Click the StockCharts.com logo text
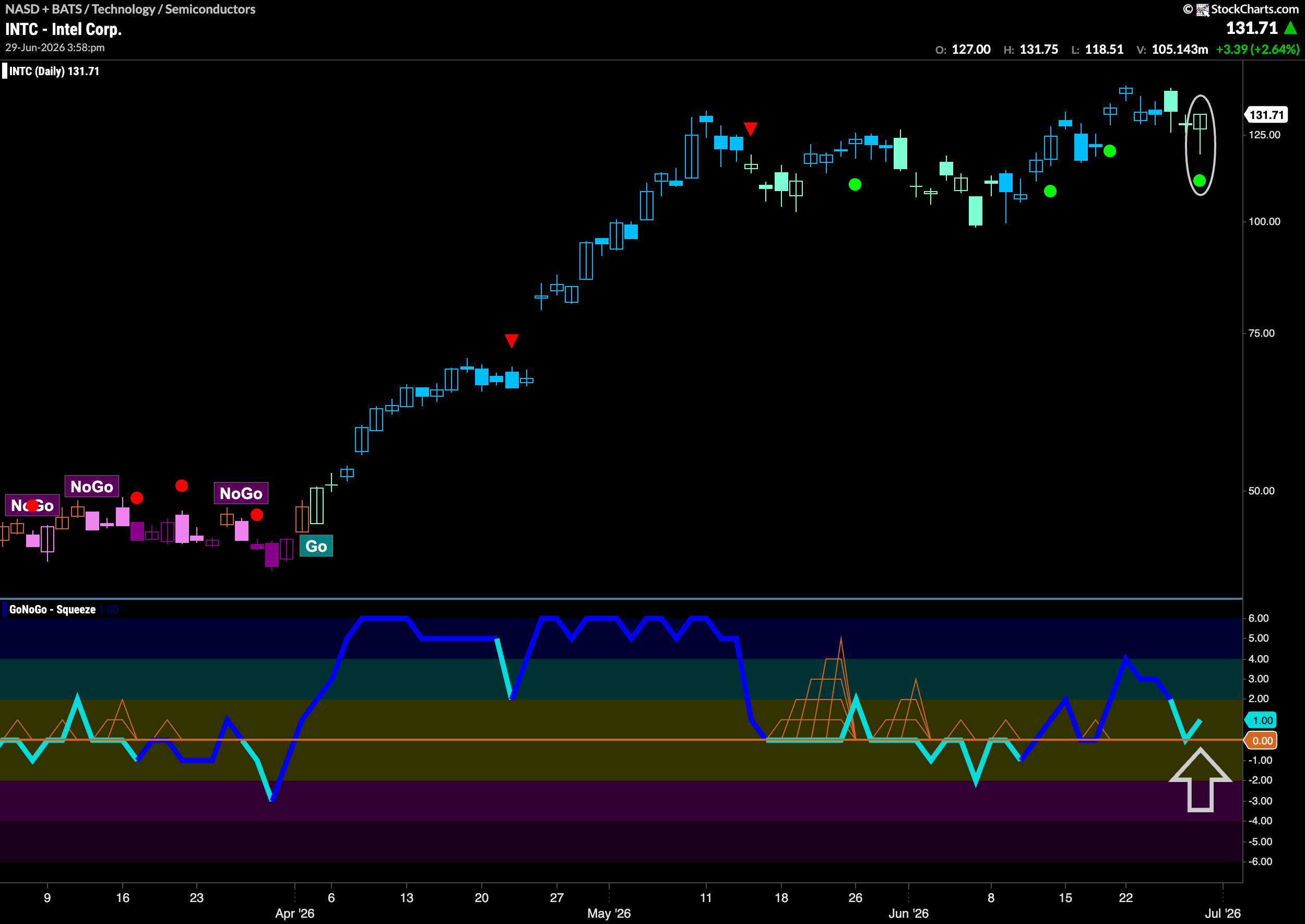Viewport: 1305px width, 924px height. pos(1254,9)
